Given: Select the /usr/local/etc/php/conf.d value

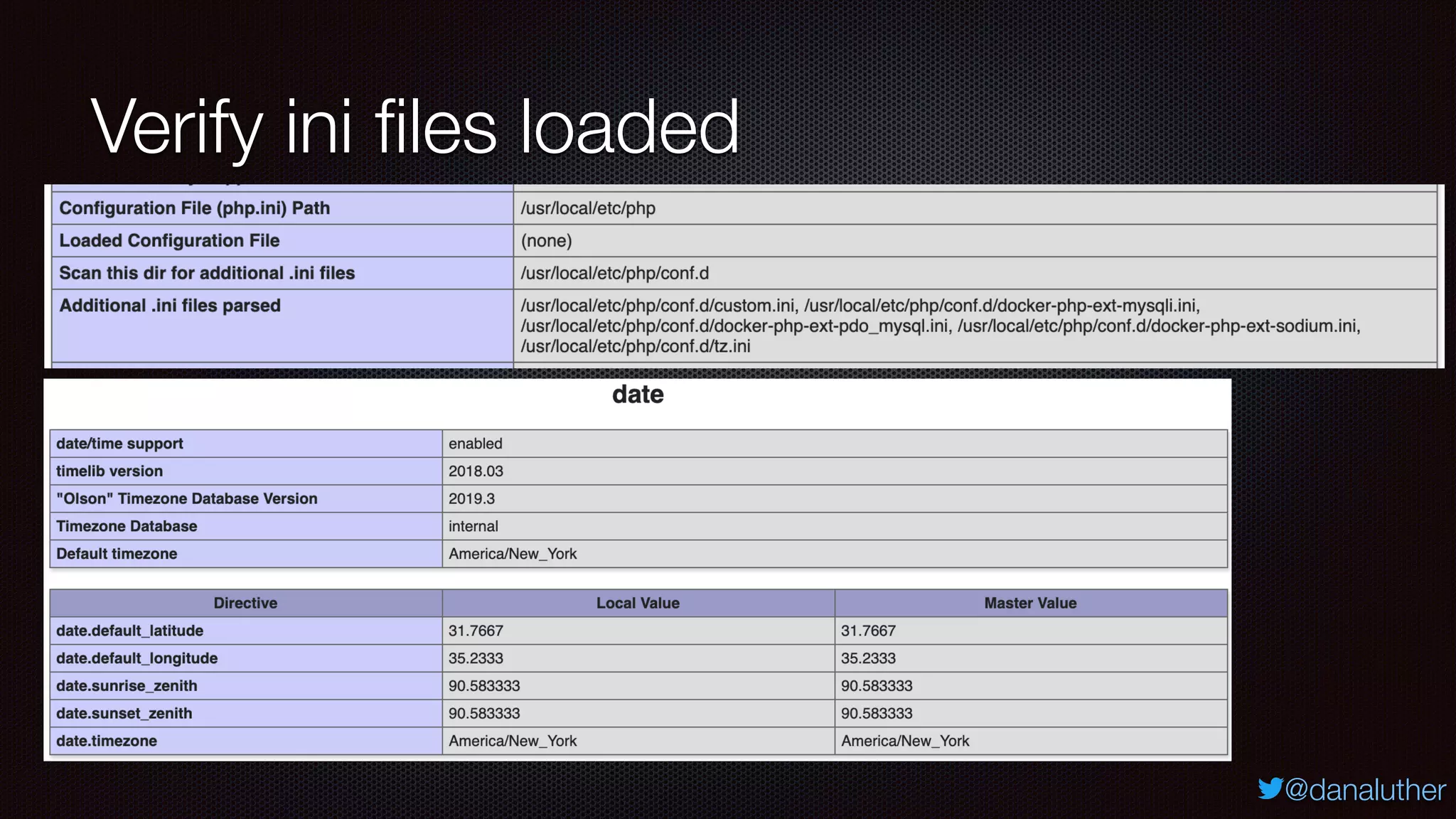Looking at the screenshot, I should [614, 273].
